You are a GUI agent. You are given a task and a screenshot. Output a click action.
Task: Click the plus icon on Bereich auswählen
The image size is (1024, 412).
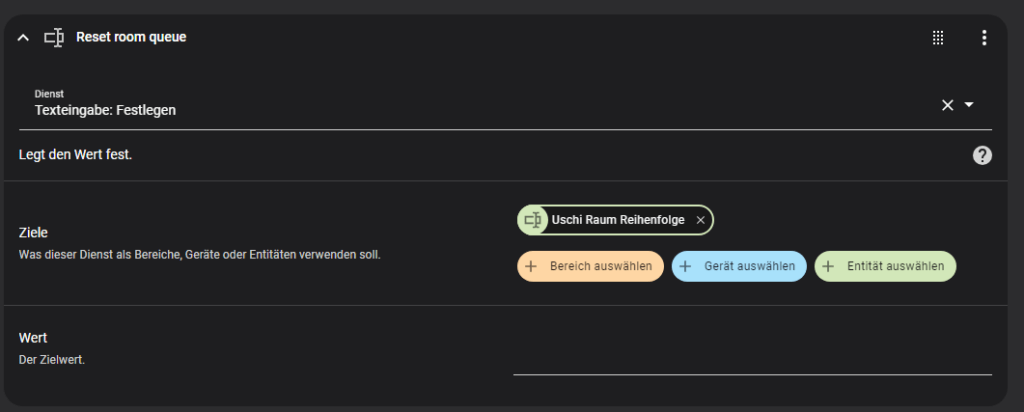(531, 266)
